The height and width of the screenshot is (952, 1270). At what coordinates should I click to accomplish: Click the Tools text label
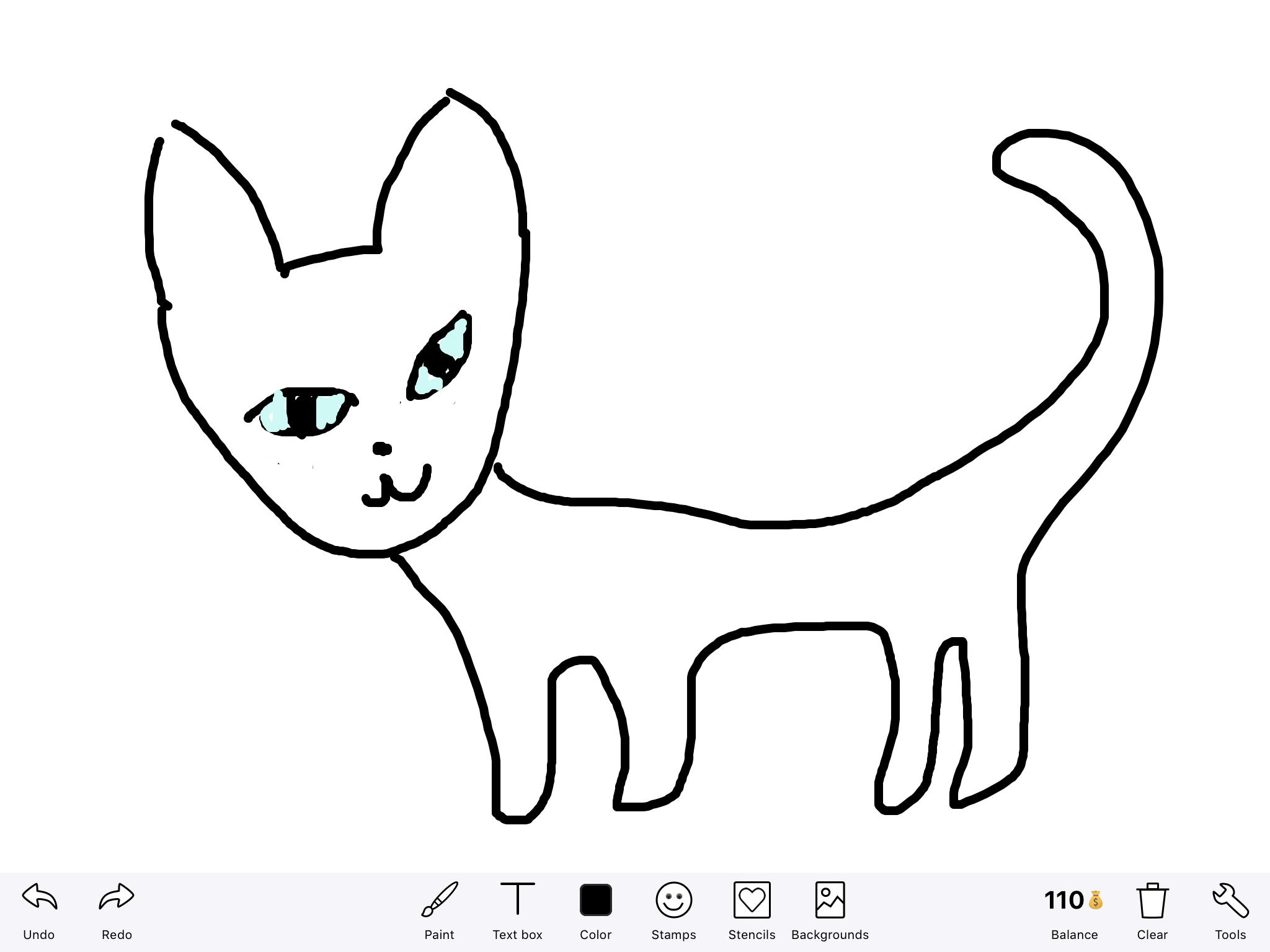1230,935
